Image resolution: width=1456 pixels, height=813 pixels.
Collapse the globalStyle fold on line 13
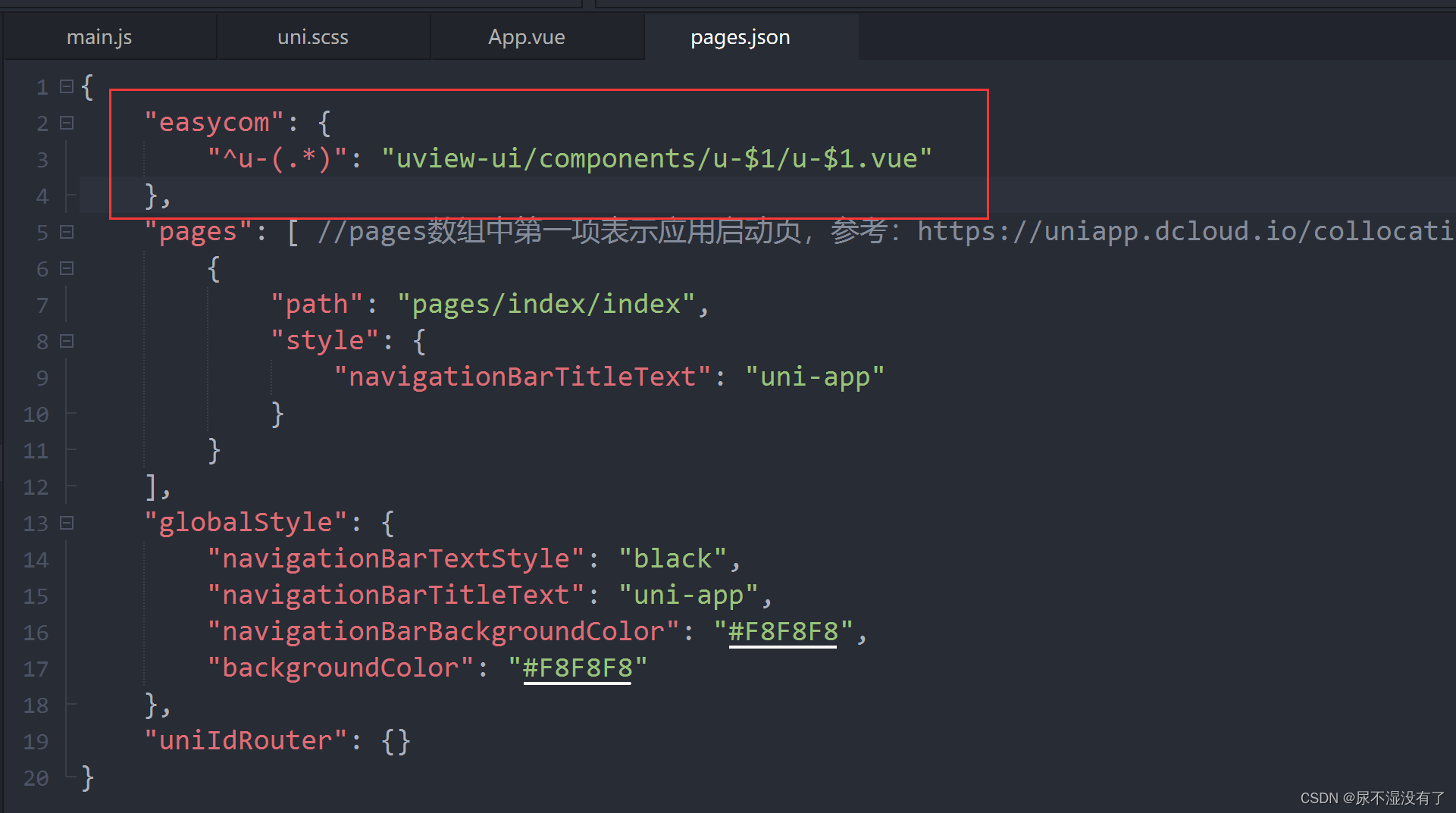pos(67,523)
